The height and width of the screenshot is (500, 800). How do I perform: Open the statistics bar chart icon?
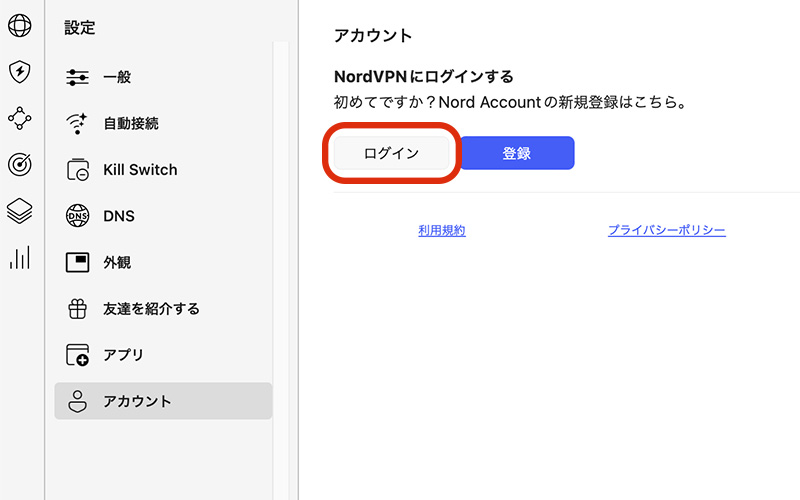tap(19, 257)
